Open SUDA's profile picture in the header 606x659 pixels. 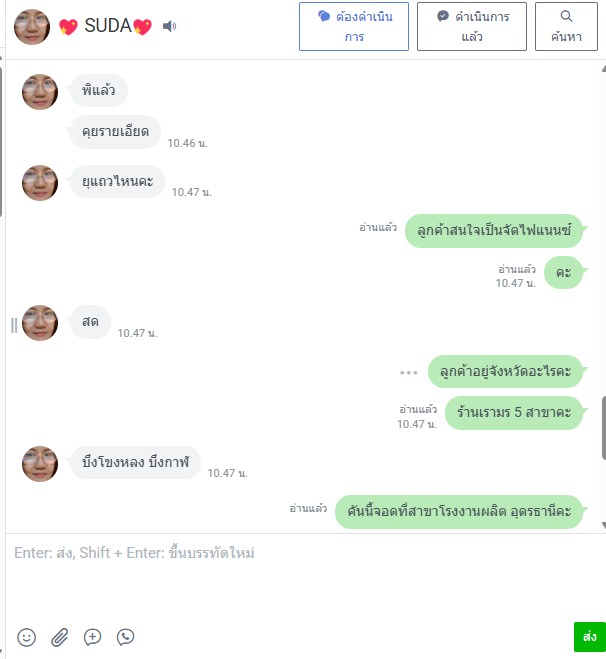[x=32, y=27]
